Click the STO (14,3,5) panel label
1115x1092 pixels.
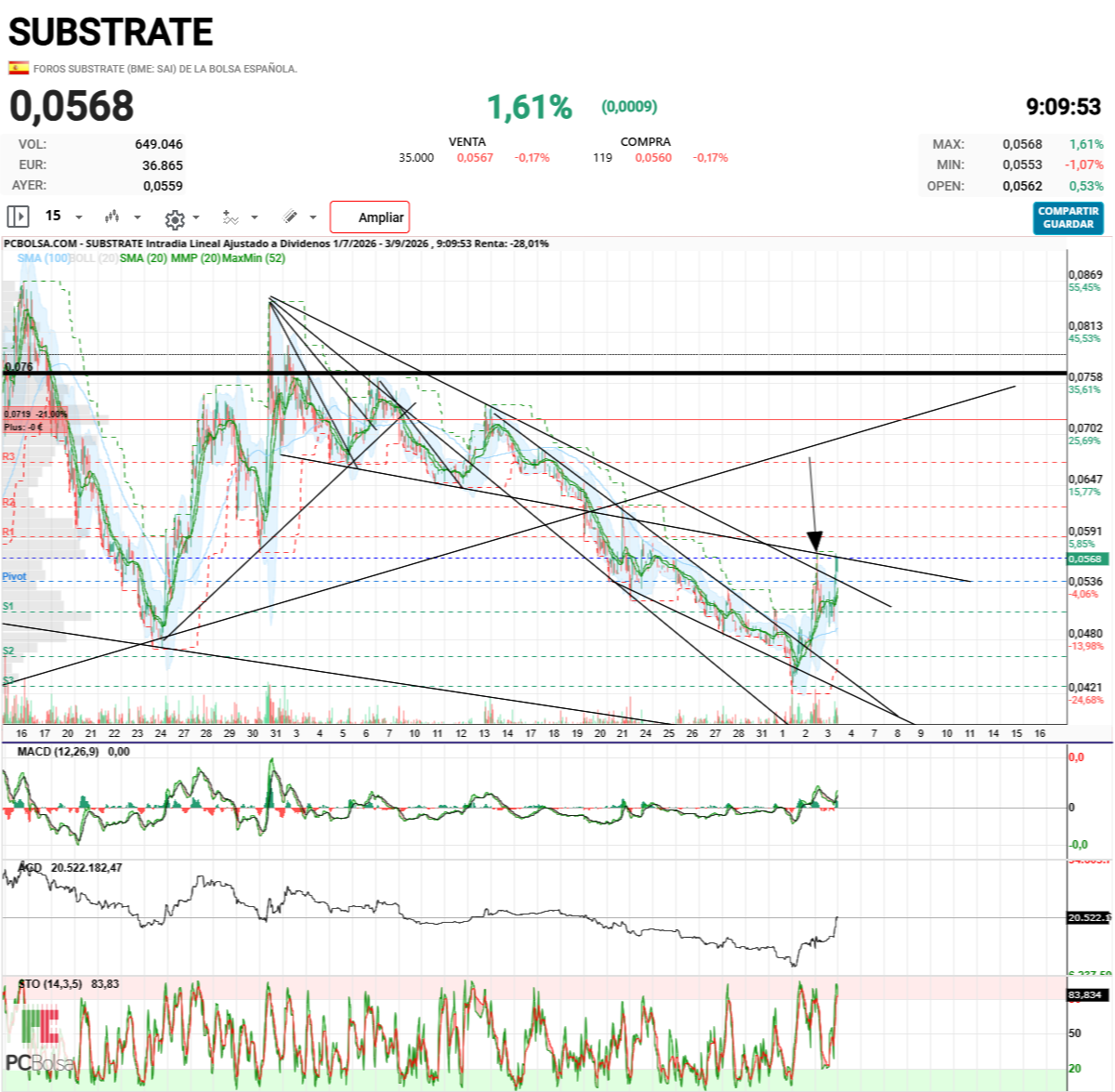pyautogui.click(x=50, y=983)
